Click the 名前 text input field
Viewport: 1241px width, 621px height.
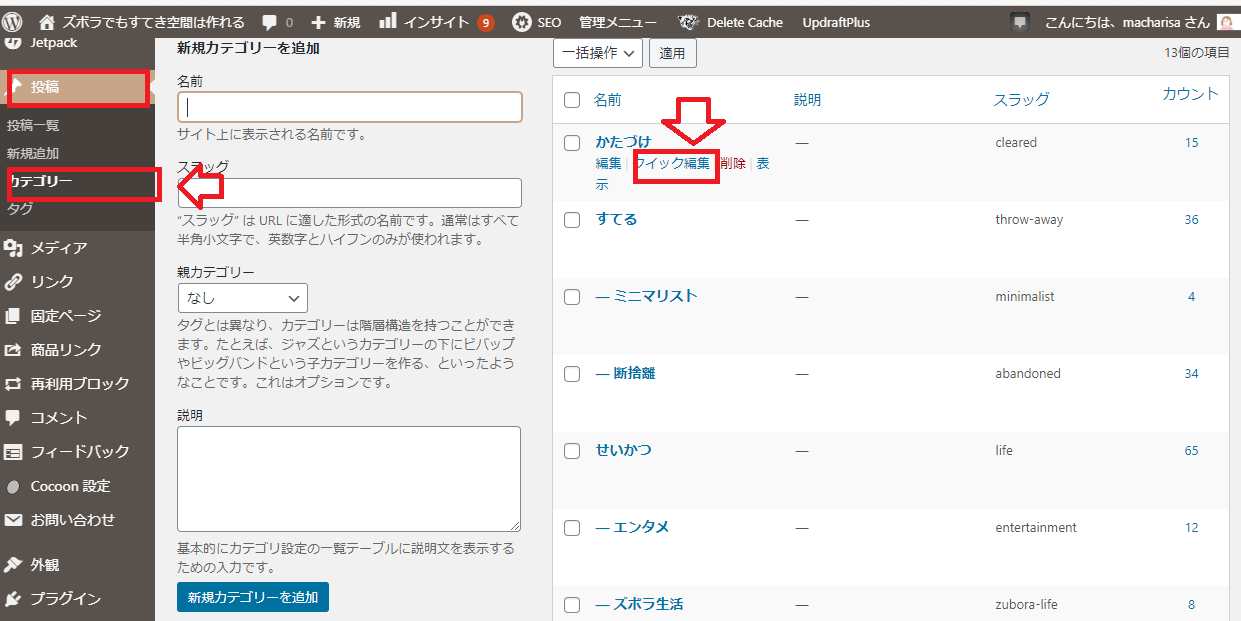tap(350, 107)
